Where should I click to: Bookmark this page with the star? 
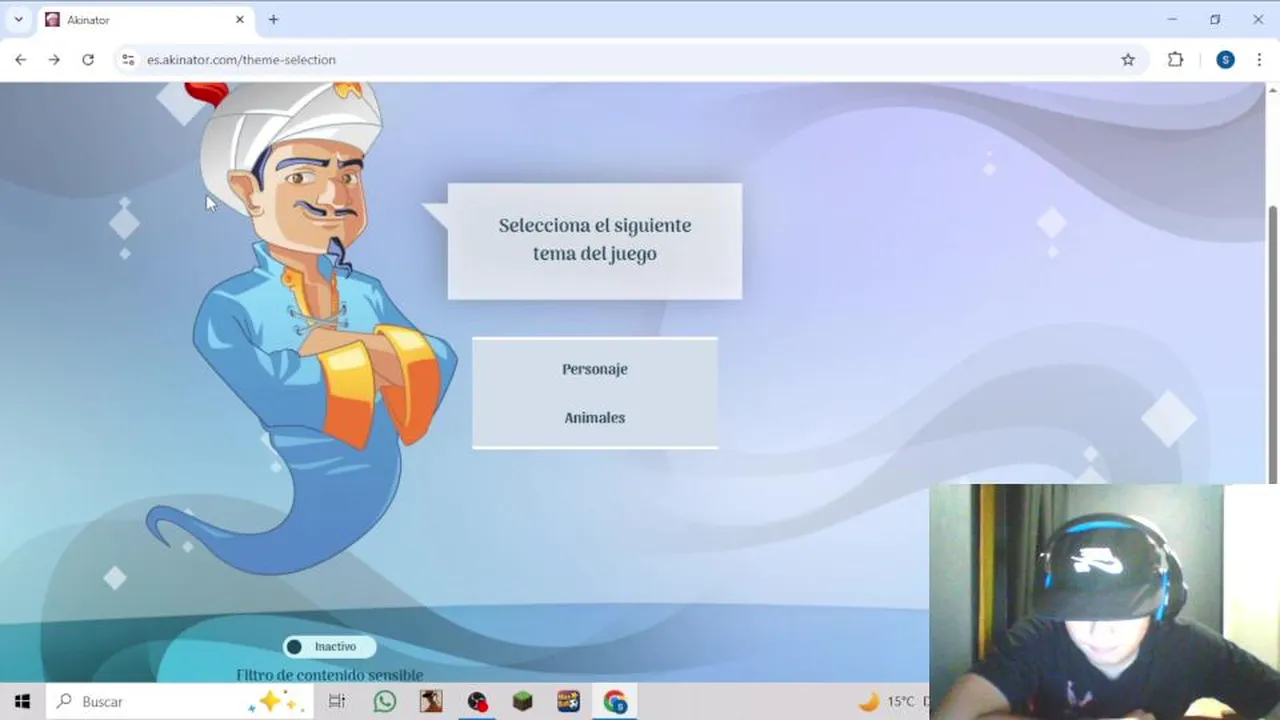(x=1128, y=60)
